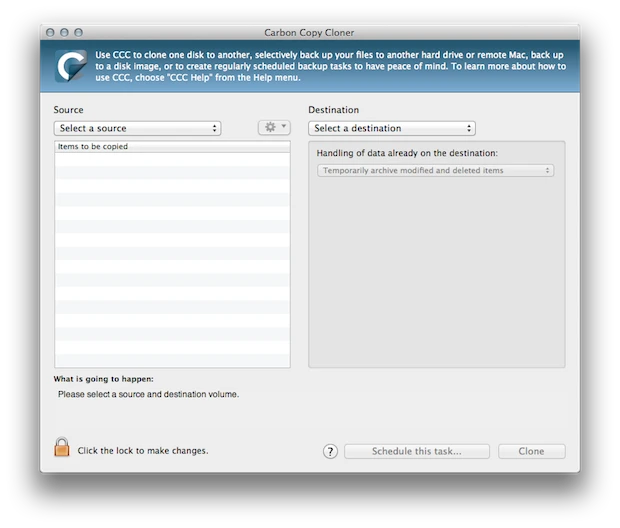The width and height of the screenshot is (620, 528).
Task: Open the Select a destination dropdown
Action: (391, 128)
